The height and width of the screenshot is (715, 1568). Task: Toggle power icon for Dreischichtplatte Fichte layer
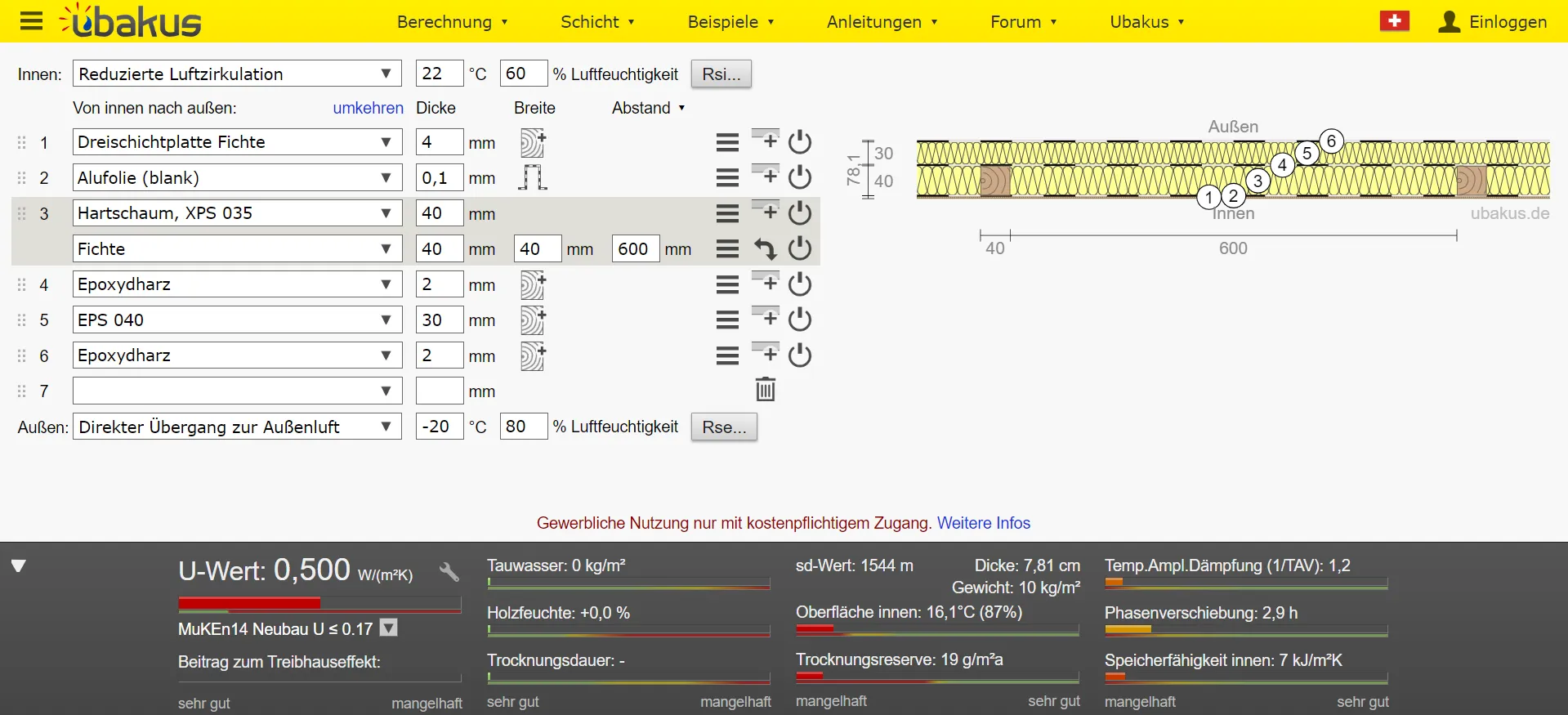pos(800,142)
